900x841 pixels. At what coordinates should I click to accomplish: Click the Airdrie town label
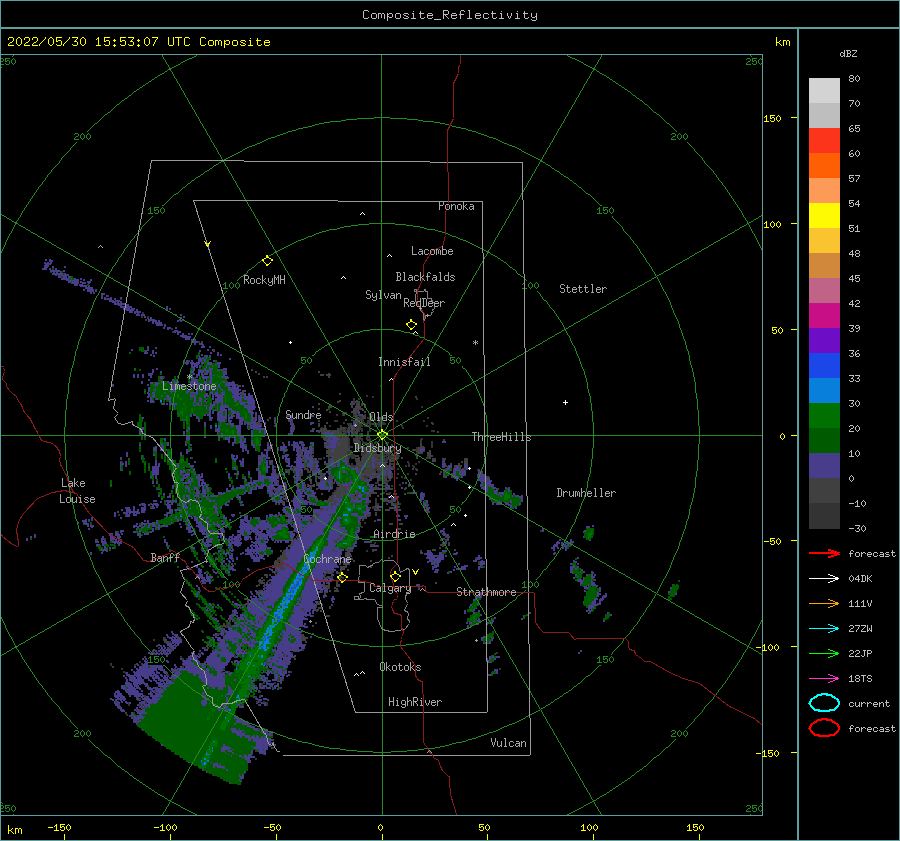coord(394,534)
